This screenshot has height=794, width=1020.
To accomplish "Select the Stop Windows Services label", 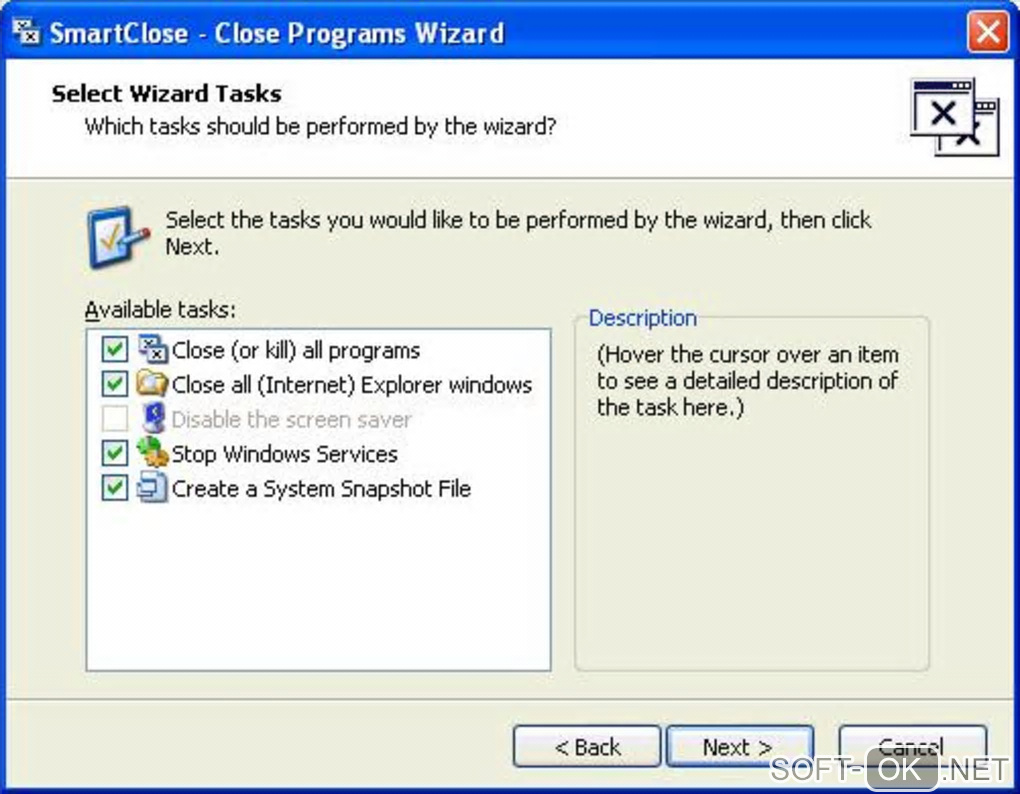I will tap(285, 454).
